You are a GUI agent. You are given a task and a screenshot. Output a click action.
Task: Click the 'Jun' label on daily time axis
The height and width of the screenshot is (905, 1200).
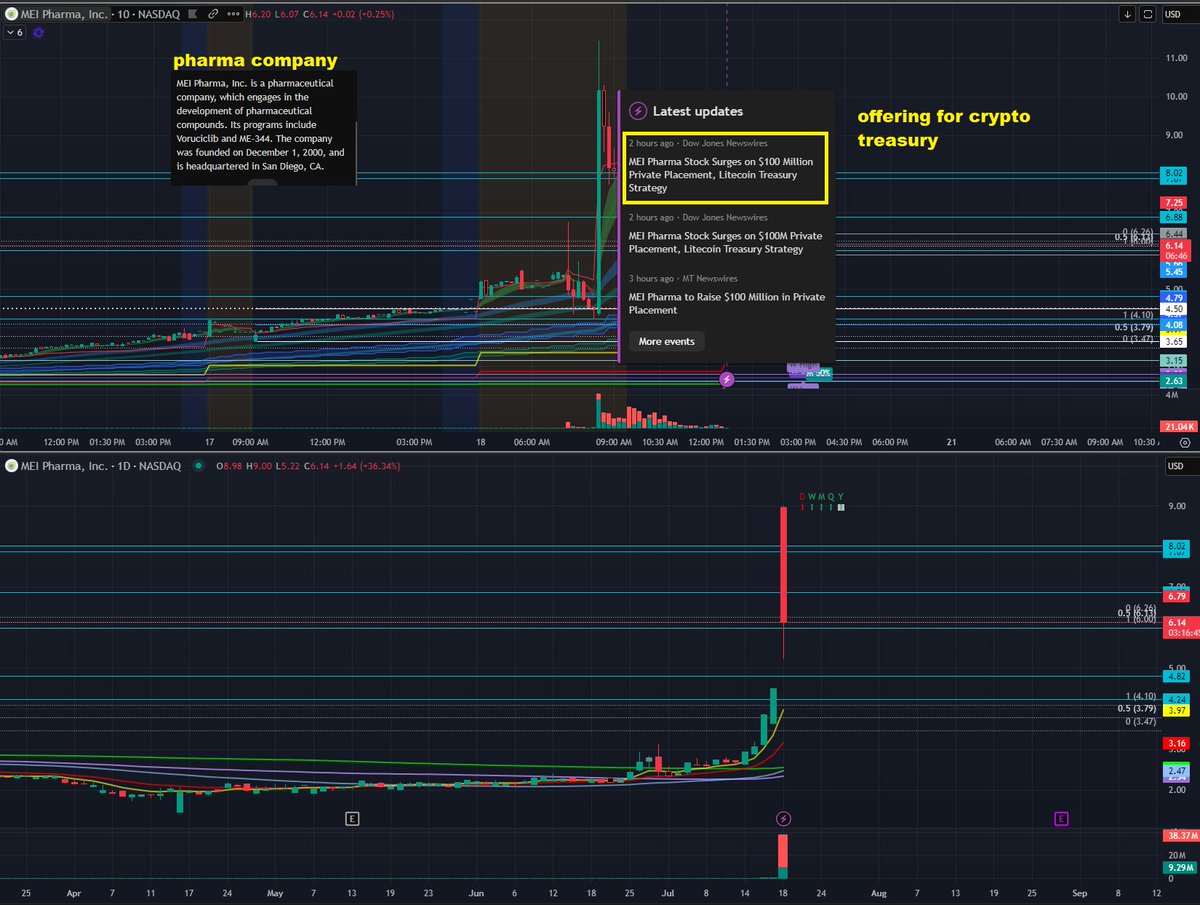(476, 893)
